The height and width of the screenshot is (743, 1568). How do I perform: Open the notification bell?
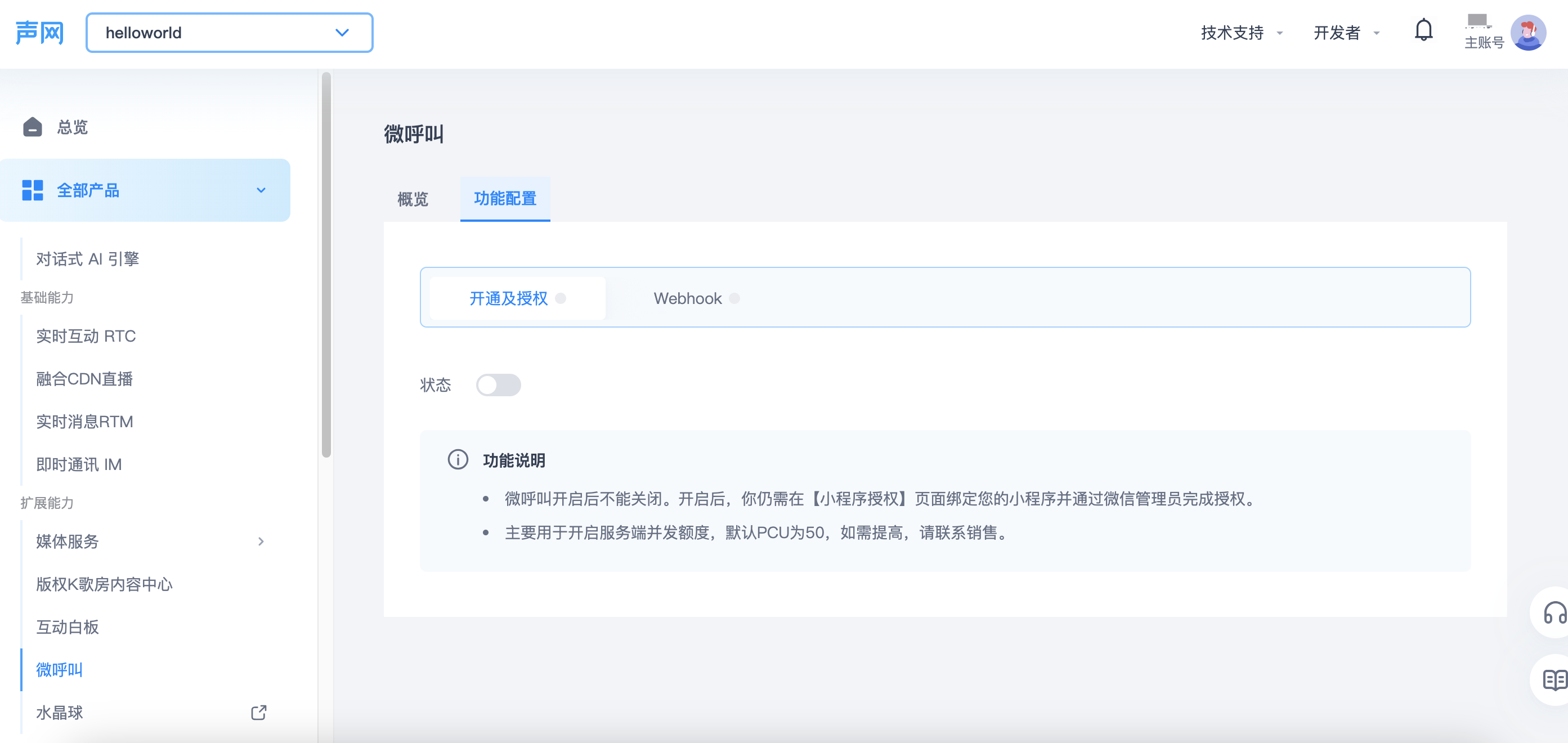pyautogui.click(x=1424, y=30)
